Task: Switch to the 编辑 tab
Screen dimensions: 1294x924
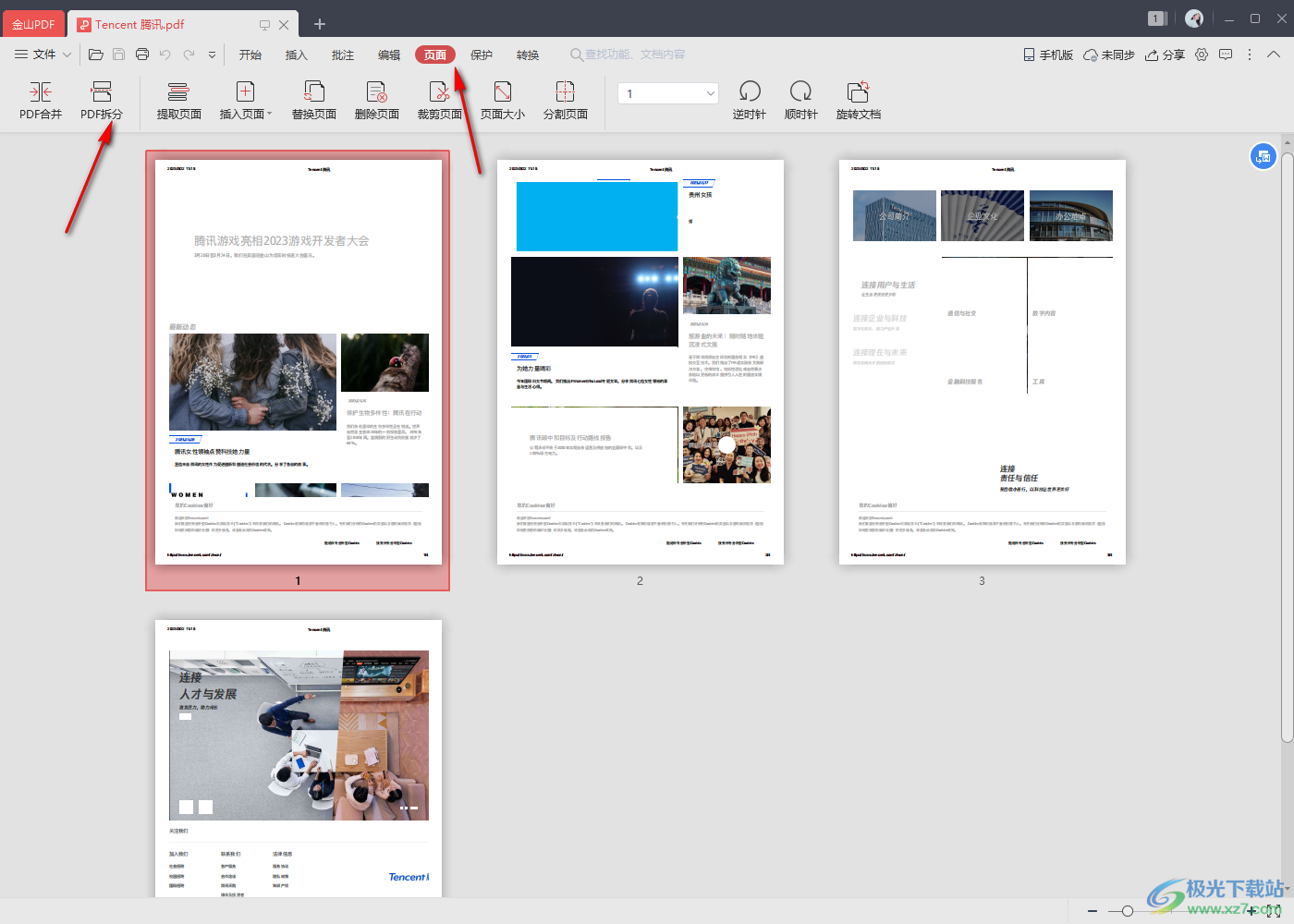Action: (389, 55)
